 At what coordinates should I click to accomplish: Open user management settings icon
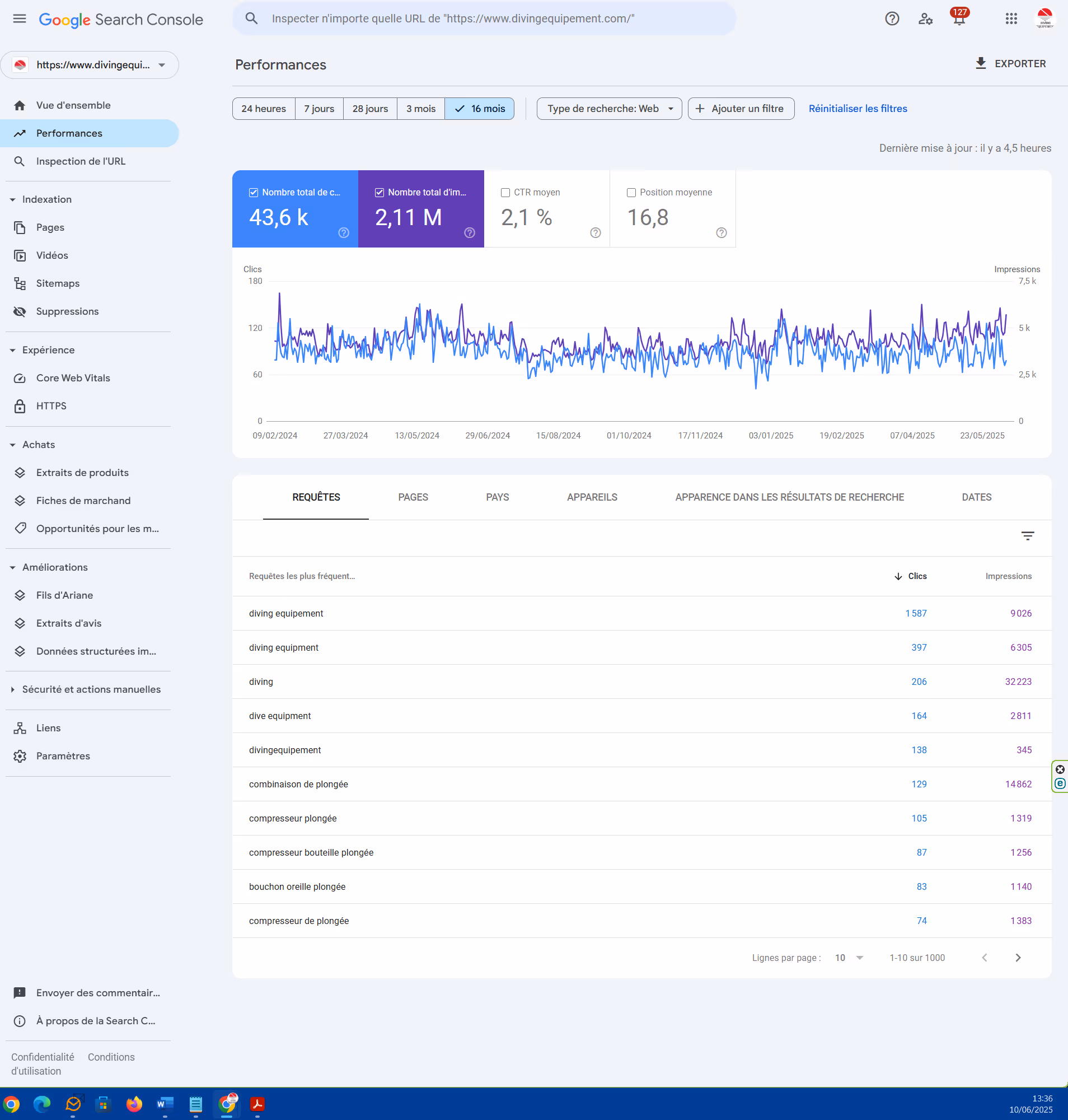click(925, 19)
